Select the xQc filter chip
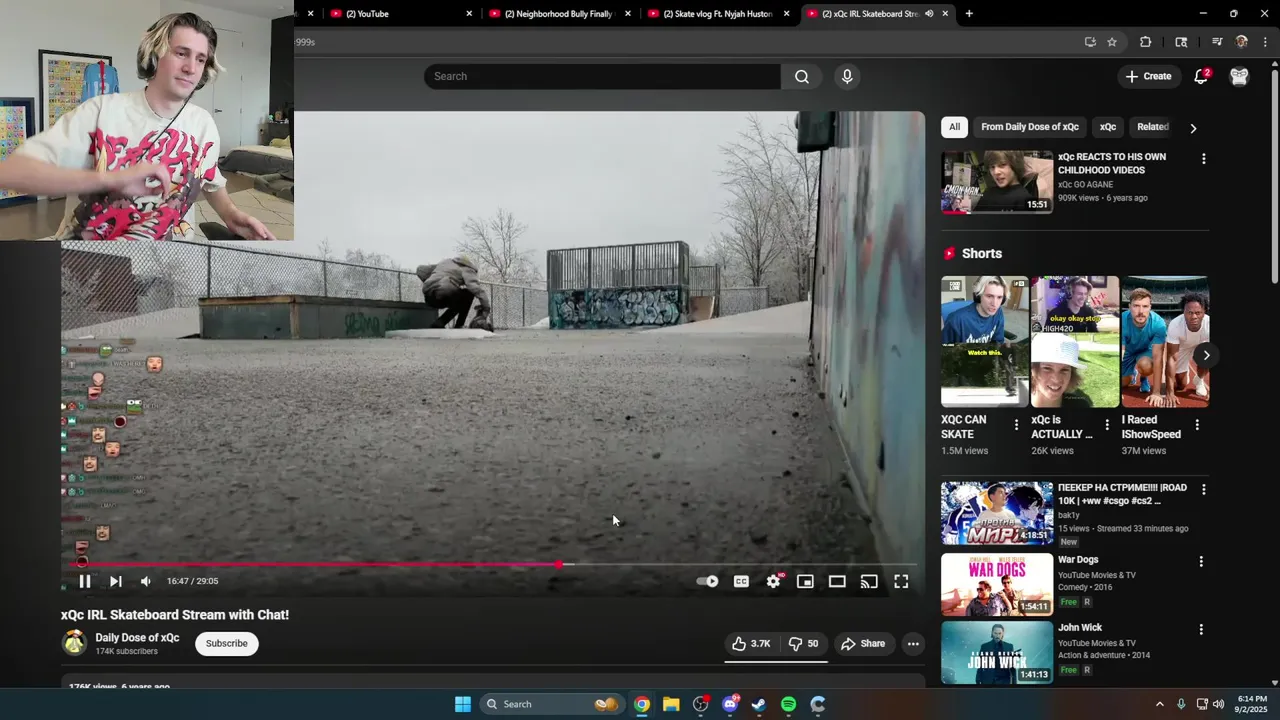The image size is (1280, 720). click(x=1108, y=127)
